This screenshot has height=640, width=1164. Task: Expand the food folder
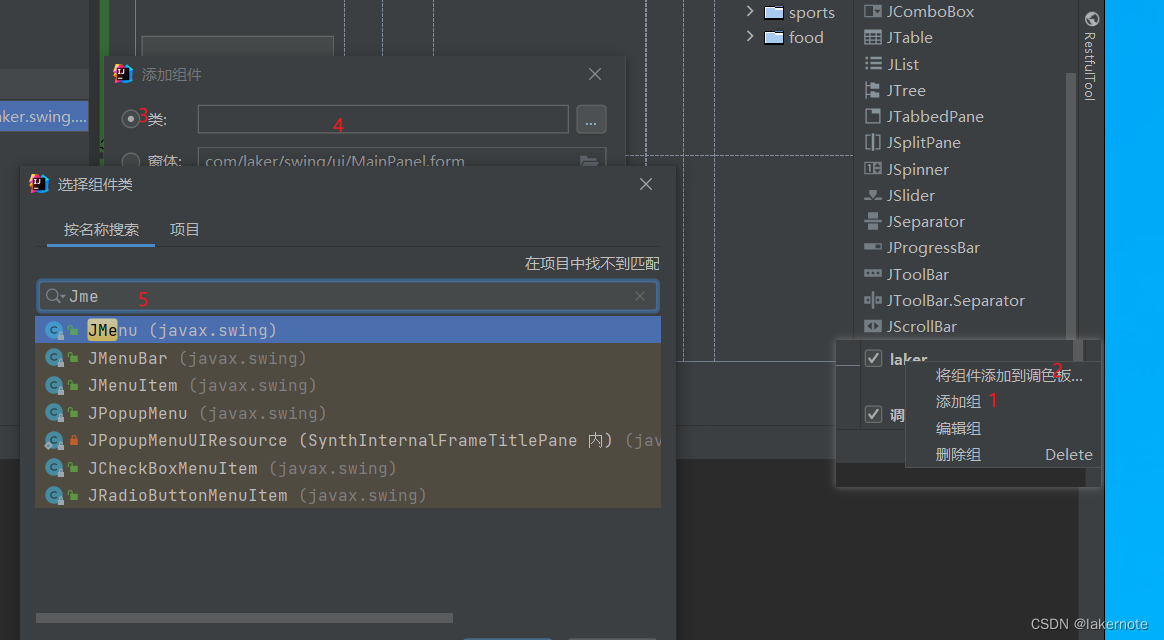750,37
